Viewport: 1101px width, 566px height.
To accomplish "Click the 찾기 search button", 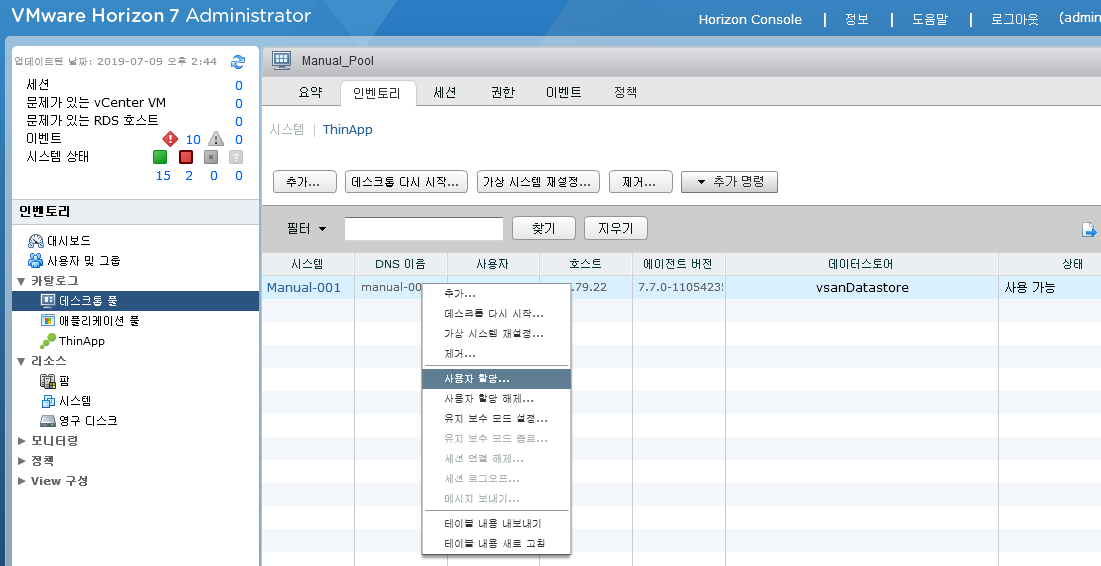I will [x=543, y=229].
